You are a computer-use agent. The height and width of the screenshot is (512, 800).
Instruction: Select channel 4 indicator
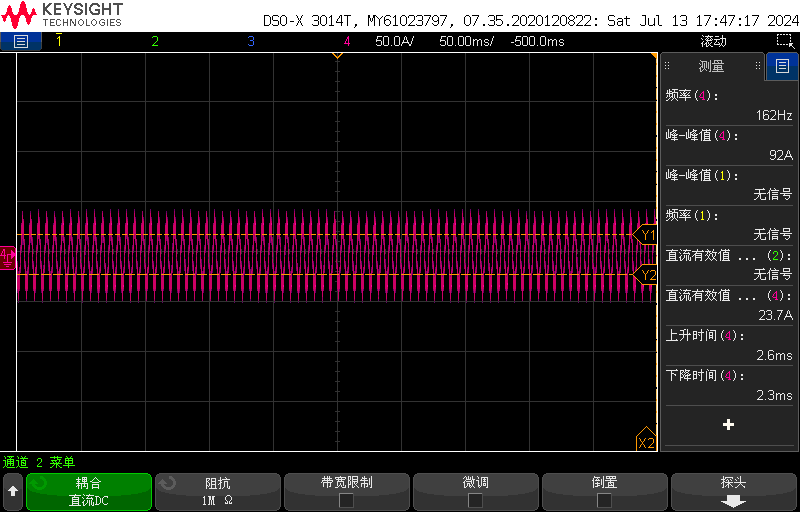(x=347, y=41)
